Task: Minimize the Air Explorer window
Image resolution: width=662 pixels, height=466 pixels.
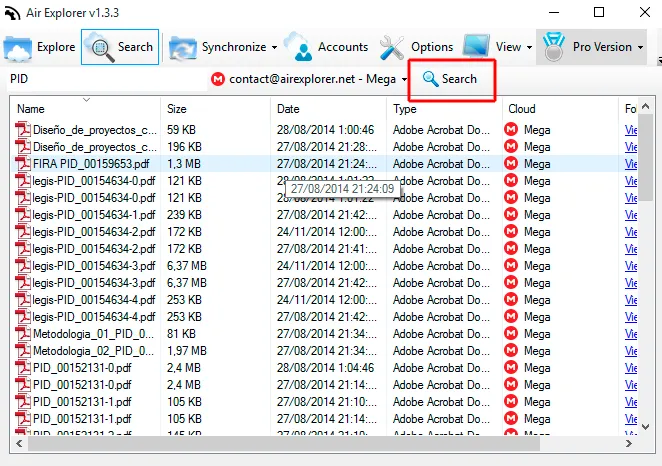Action: coord(554,12)
